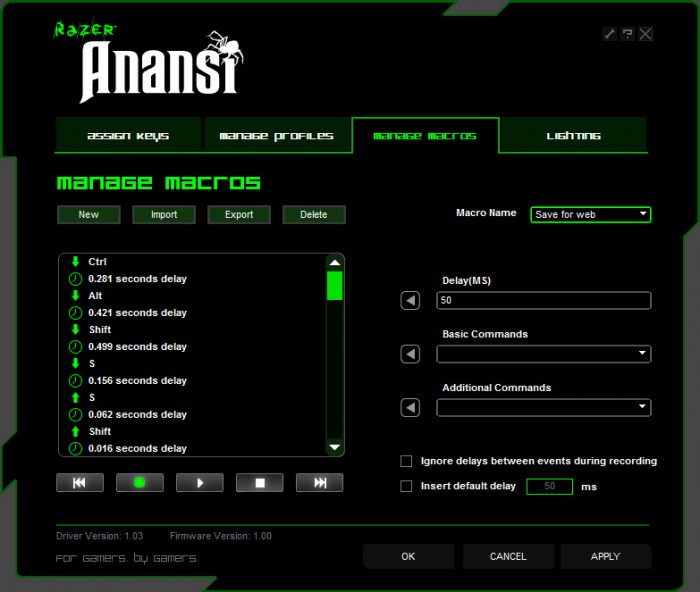Jump to macro start with rewind button

(x=80, y=483)
